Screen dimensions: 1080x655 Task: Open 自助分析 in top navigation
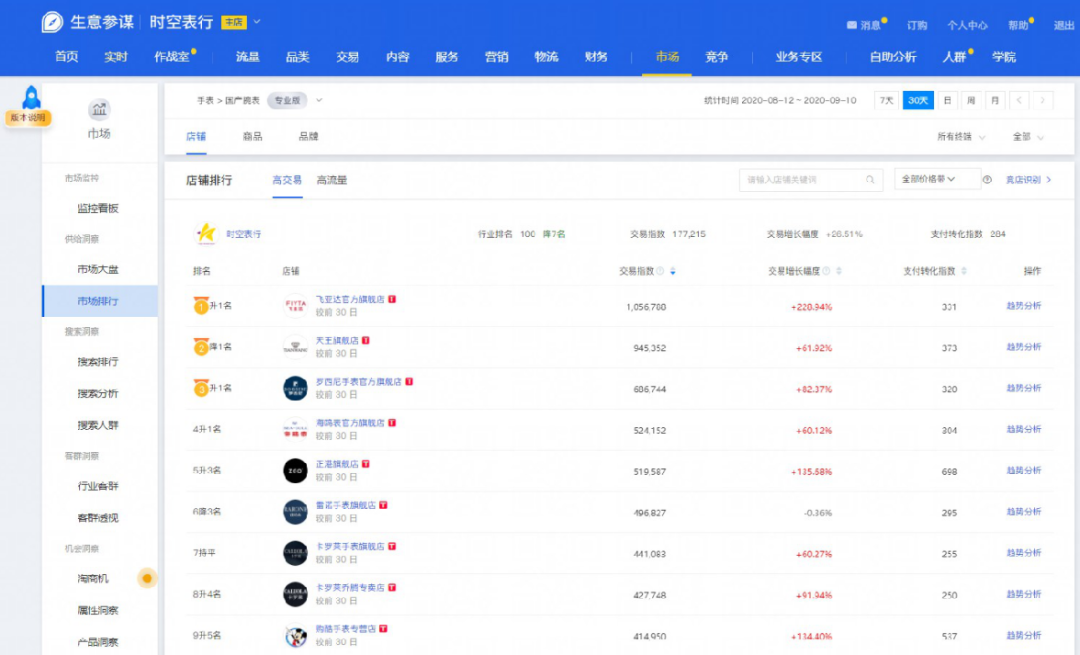pos(893,57)
